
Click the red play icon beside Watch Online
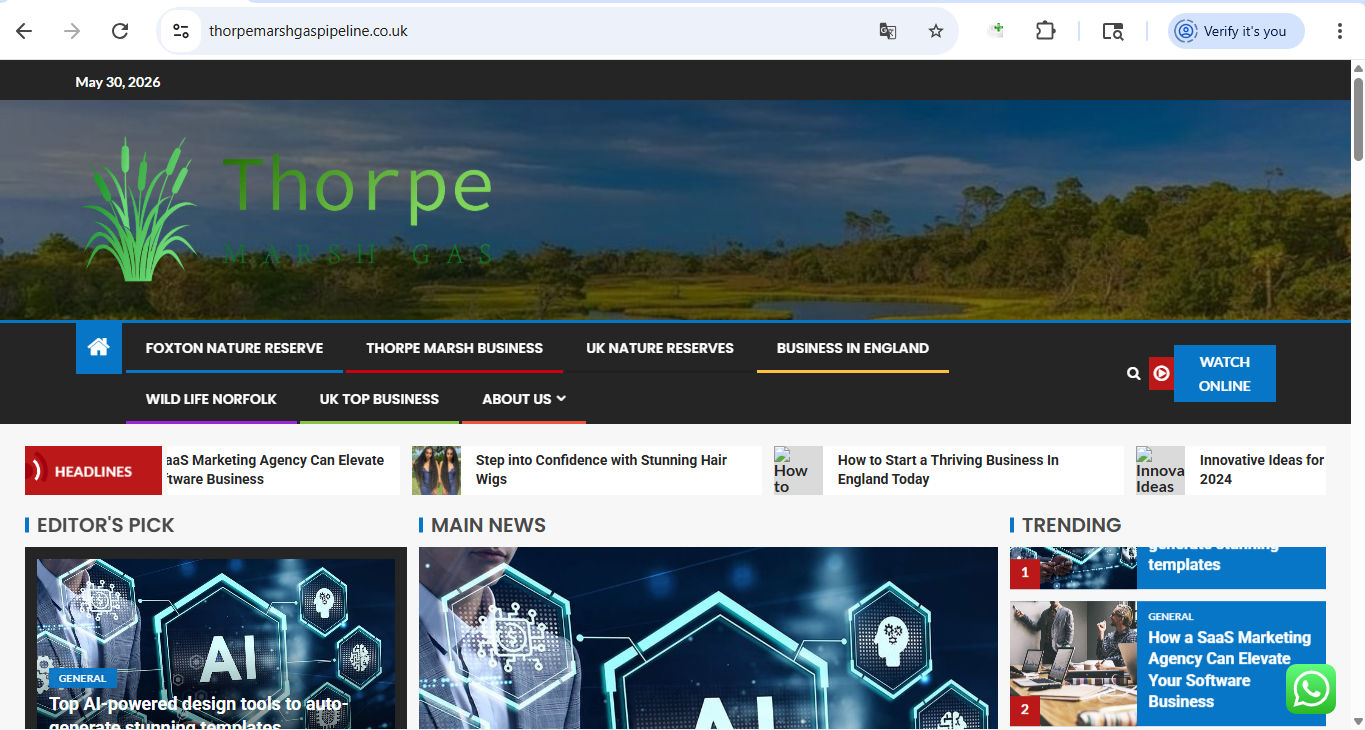[x=1161, y=373]
